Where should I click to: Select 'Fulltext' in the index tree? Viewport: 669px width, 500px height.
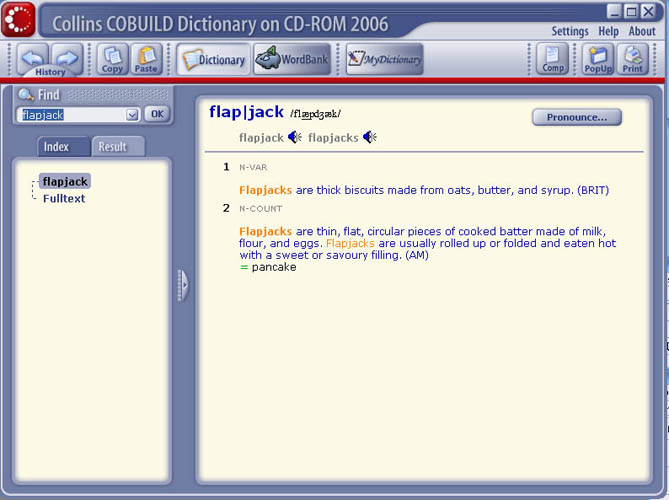64,198
